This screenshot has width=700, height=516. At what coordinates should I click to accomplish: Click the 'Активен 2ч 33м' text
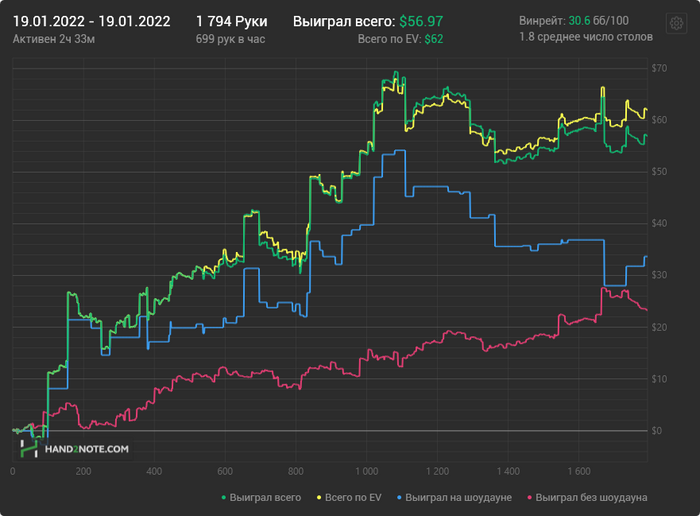(x=54, y=39)
